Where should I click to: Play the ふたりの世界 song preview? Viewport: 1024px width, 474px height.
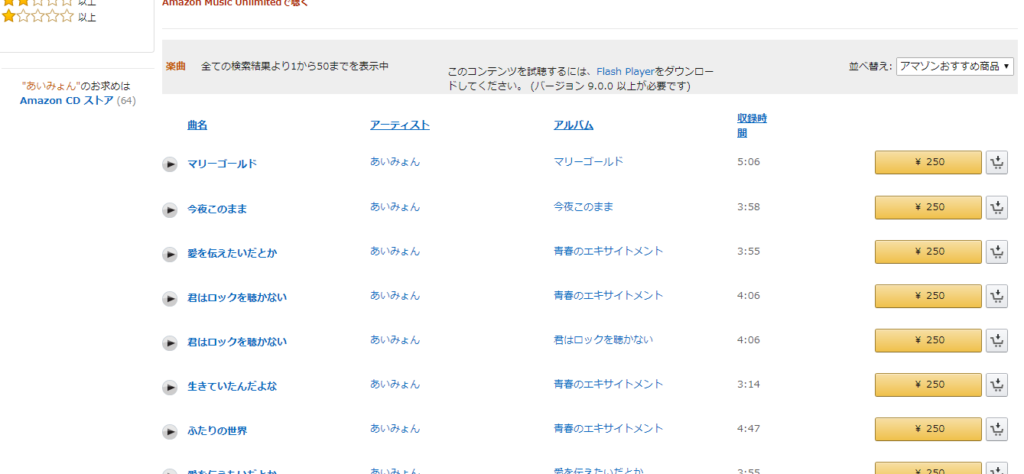pyautogui.click(x=170, y=432)
